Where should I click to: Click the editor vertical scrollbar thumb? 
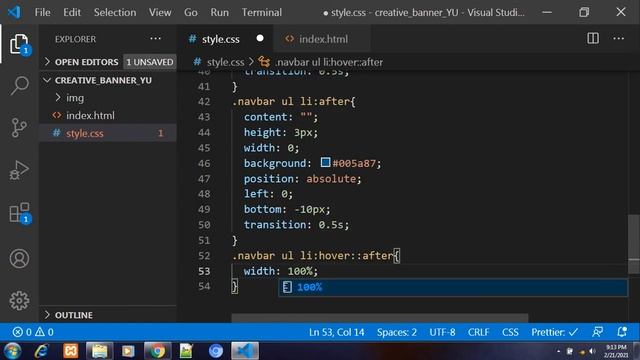[633, 244]
